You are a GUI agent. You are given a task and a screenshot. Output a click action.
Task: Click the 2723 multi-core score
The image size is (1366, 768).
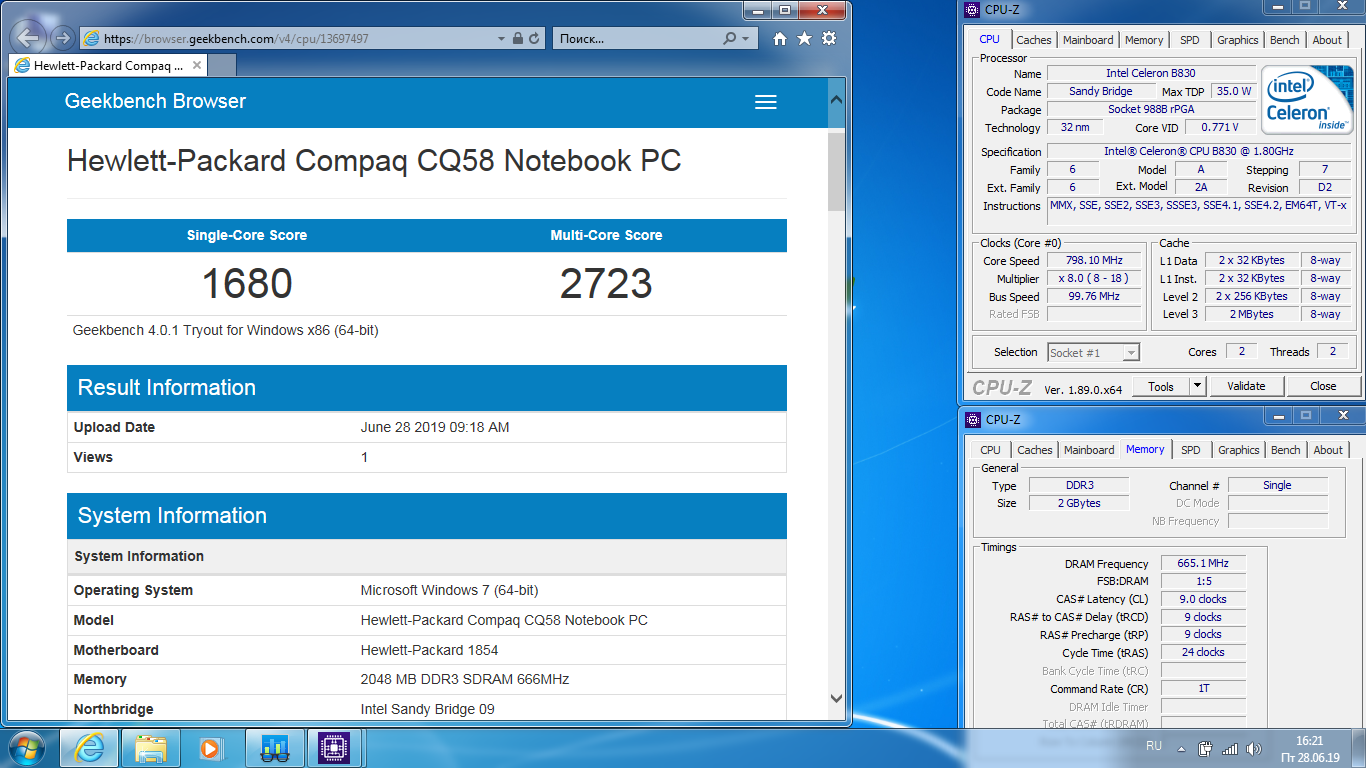(x=606, y=284)
